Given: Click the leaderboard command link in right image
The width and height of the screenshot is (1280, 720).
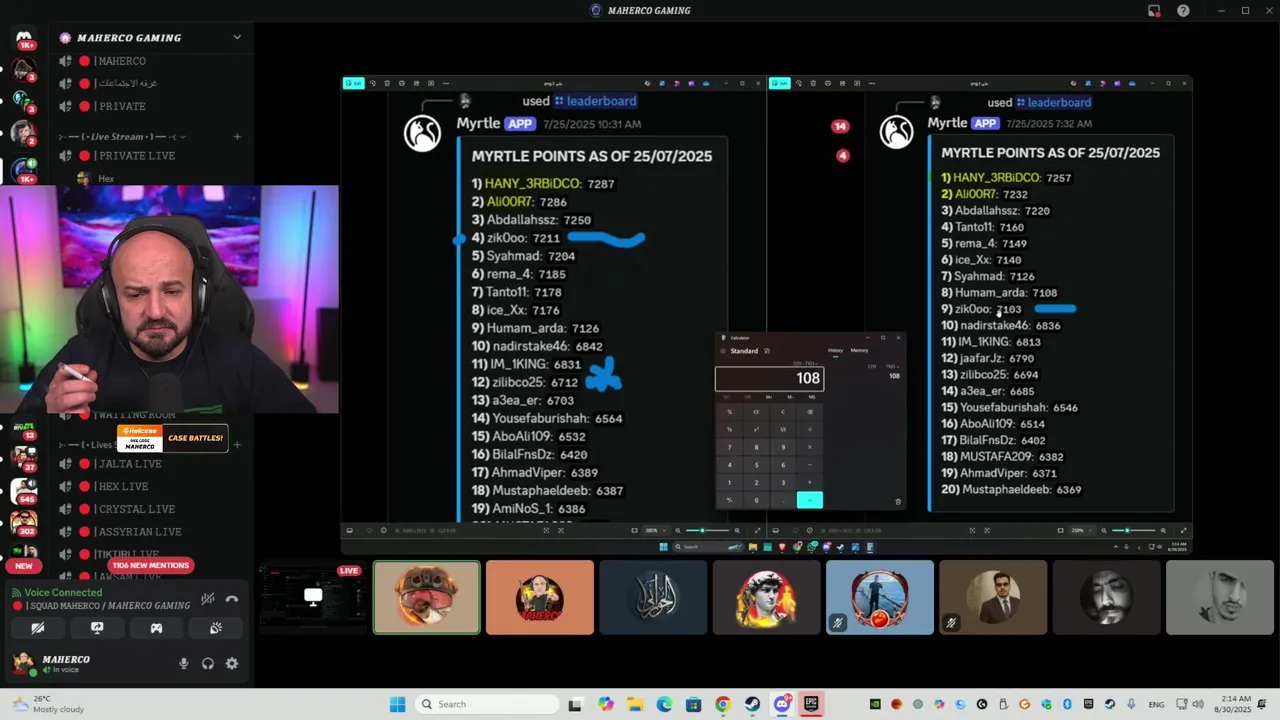Looking at the screenshot, I should 1054,102.
